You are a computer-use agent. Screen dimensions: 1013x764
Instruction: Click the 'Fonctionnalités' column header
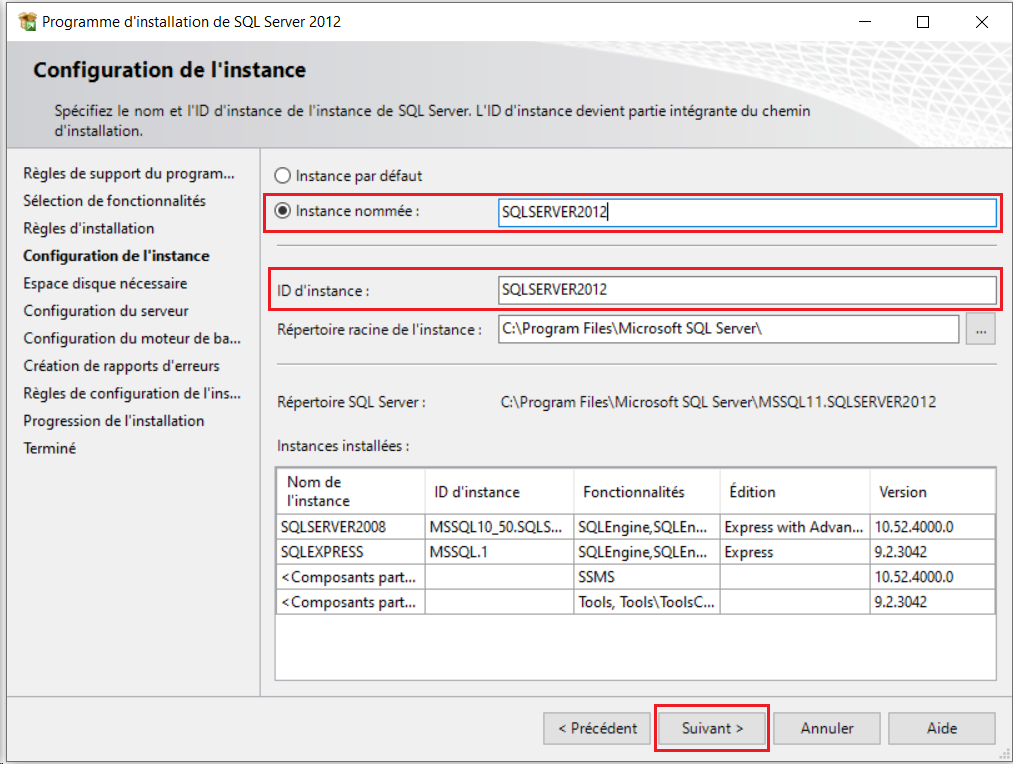(x=647, y=491)
